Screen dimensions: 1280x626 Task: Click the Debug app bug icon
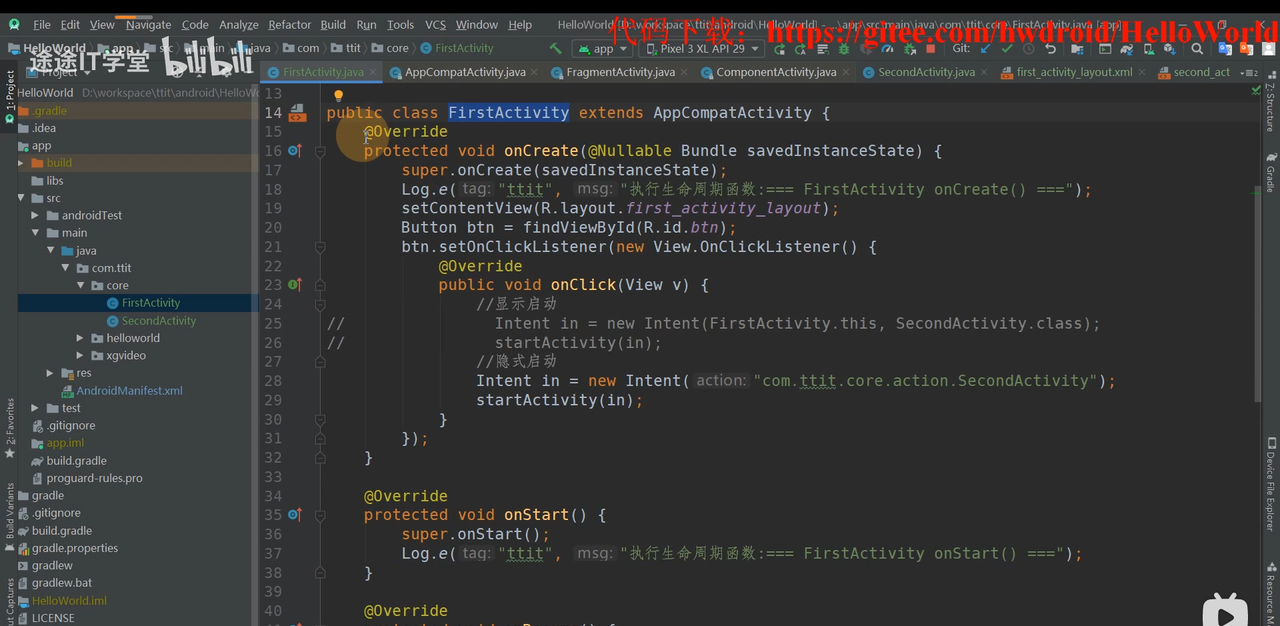click(x=844, y=48)
